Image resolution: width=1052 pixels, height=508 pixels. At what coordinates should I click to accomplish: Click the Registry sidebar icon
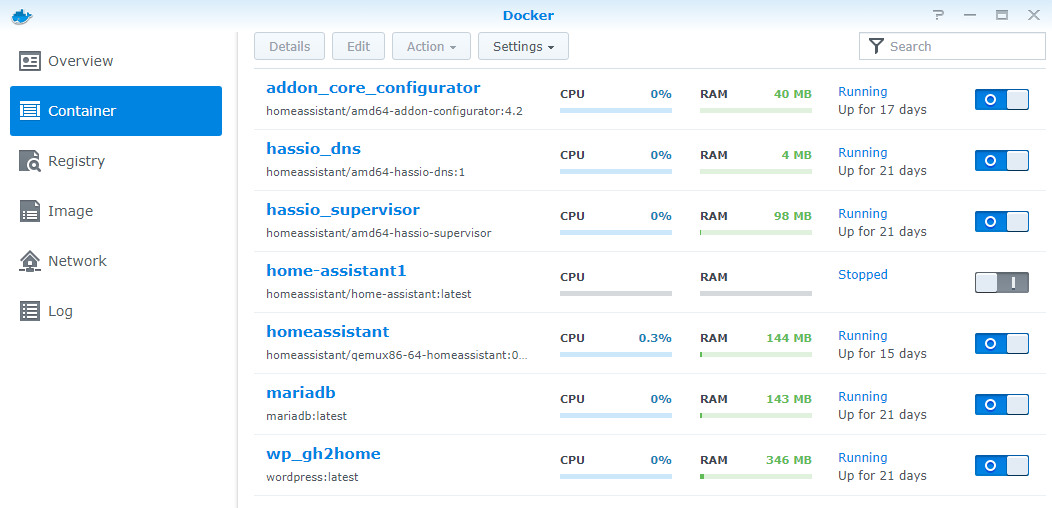point(30,161)
